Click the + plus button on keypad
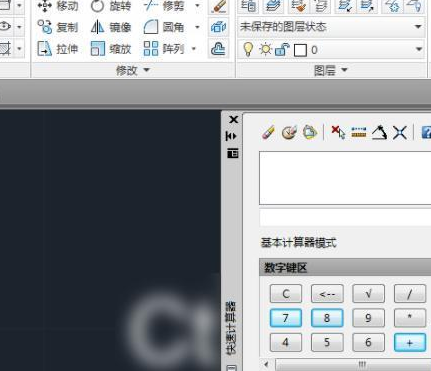Screen dimensions: 431x371 coord(410,342)
